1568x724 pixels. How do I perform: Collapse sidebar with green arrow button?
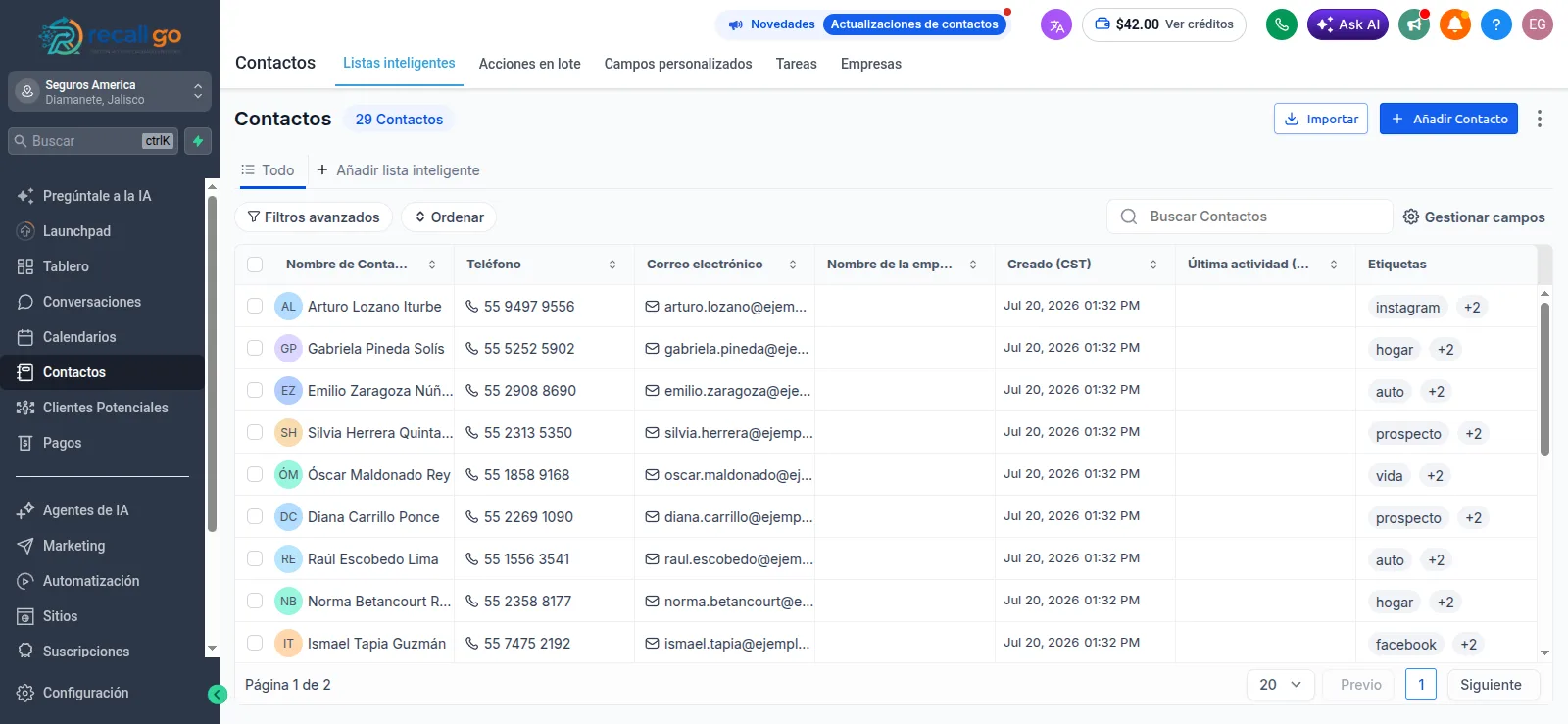tap(218, 695)
